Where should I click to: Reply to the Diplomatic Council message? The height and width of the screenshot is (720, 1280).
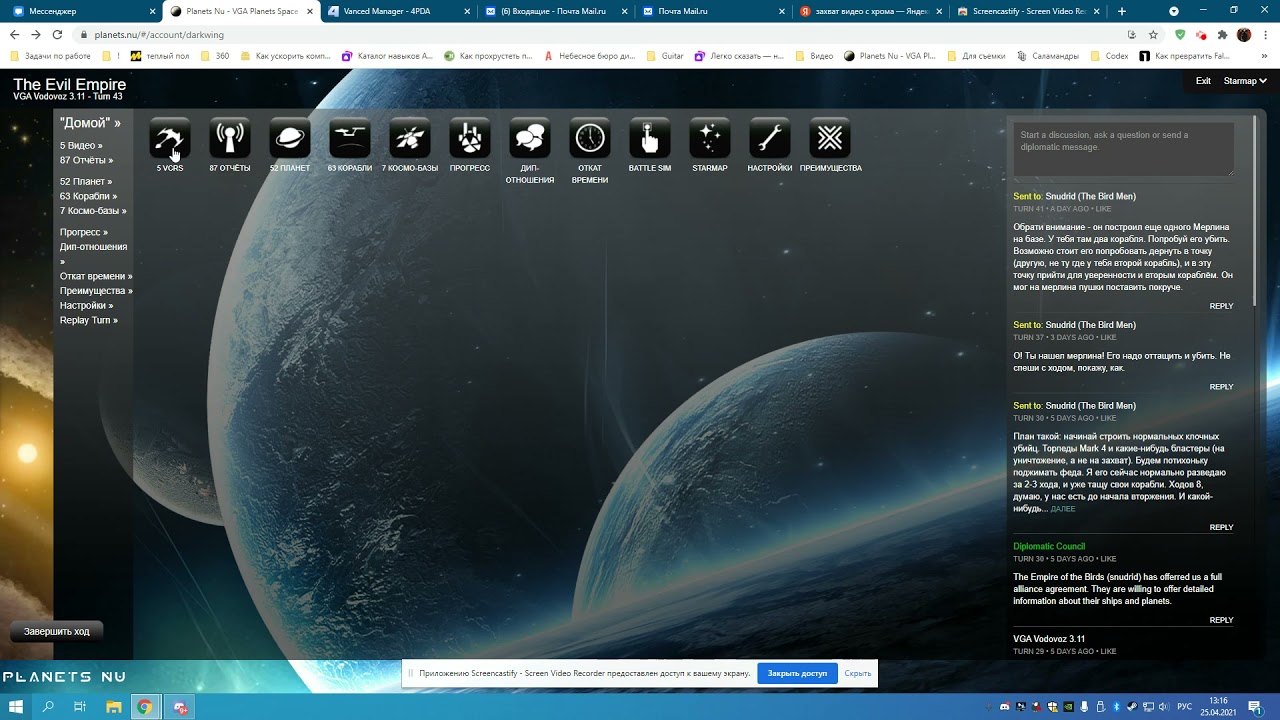[1221, 620]
